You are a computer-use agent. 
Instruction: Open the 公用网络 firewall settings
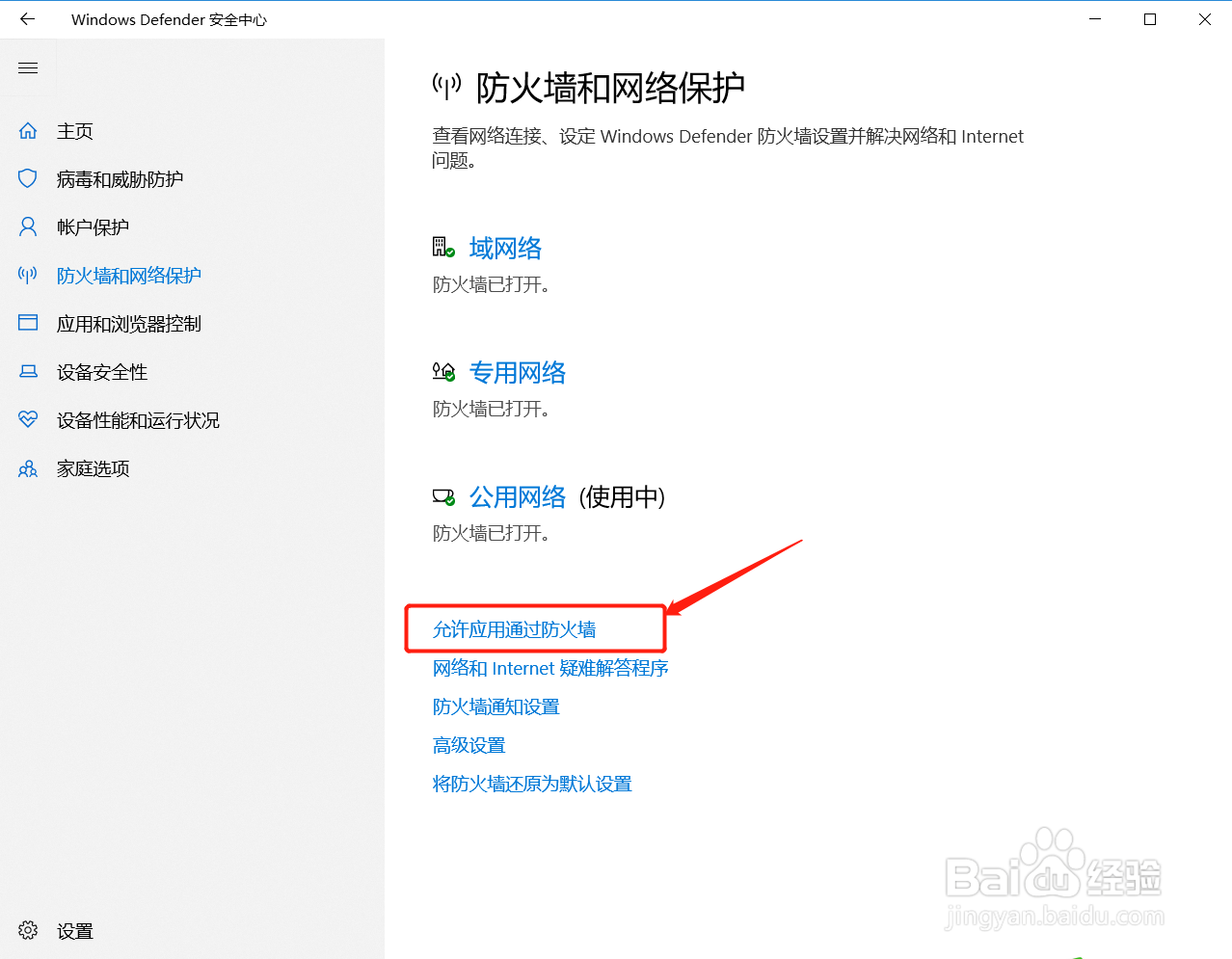pos(518,497)
